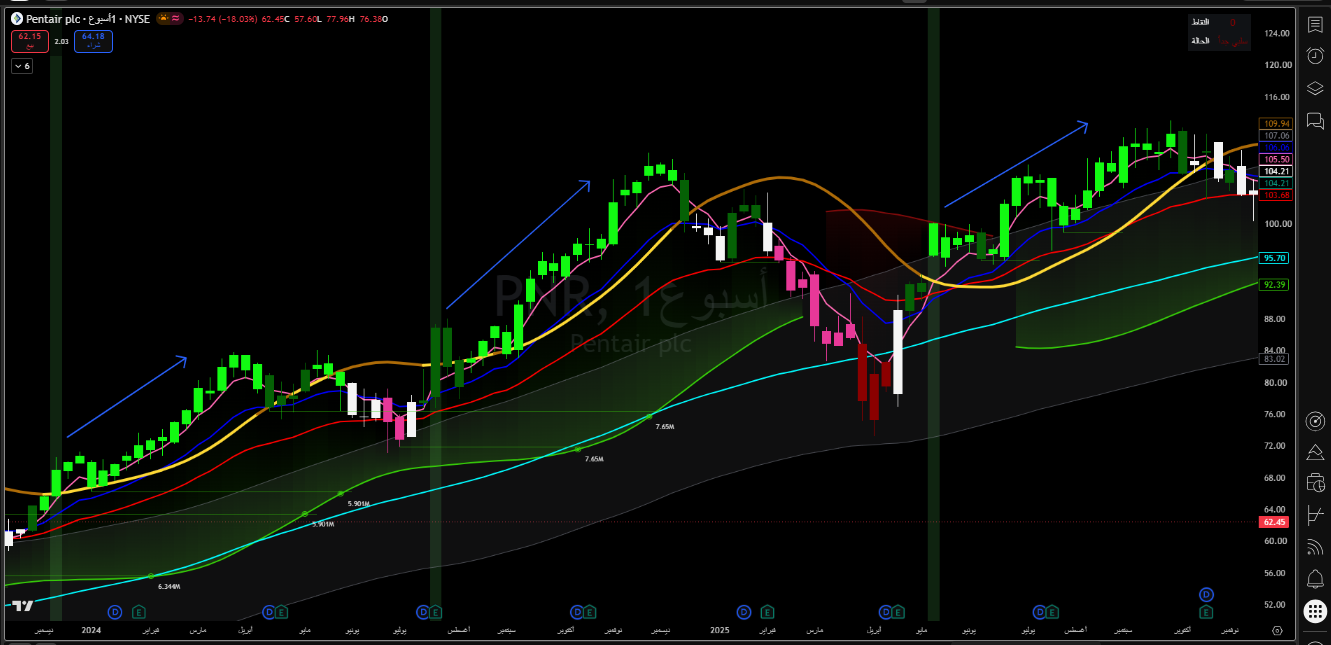Click the rightmost dividend D marker

tap(1206, 595)
